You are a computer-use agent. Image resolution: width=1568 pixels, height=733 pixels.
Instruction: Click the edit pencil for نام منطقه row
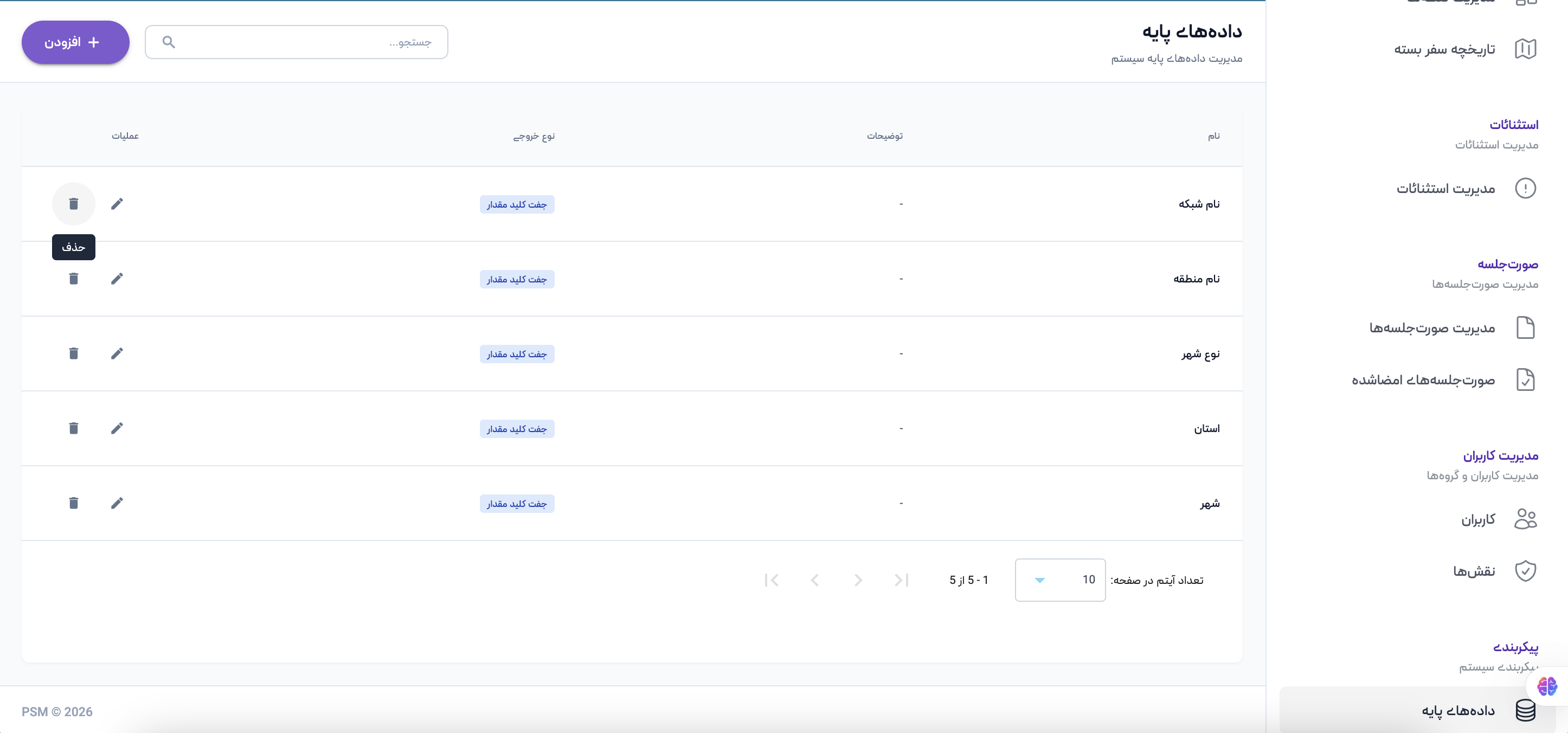(x=117, y=278)
